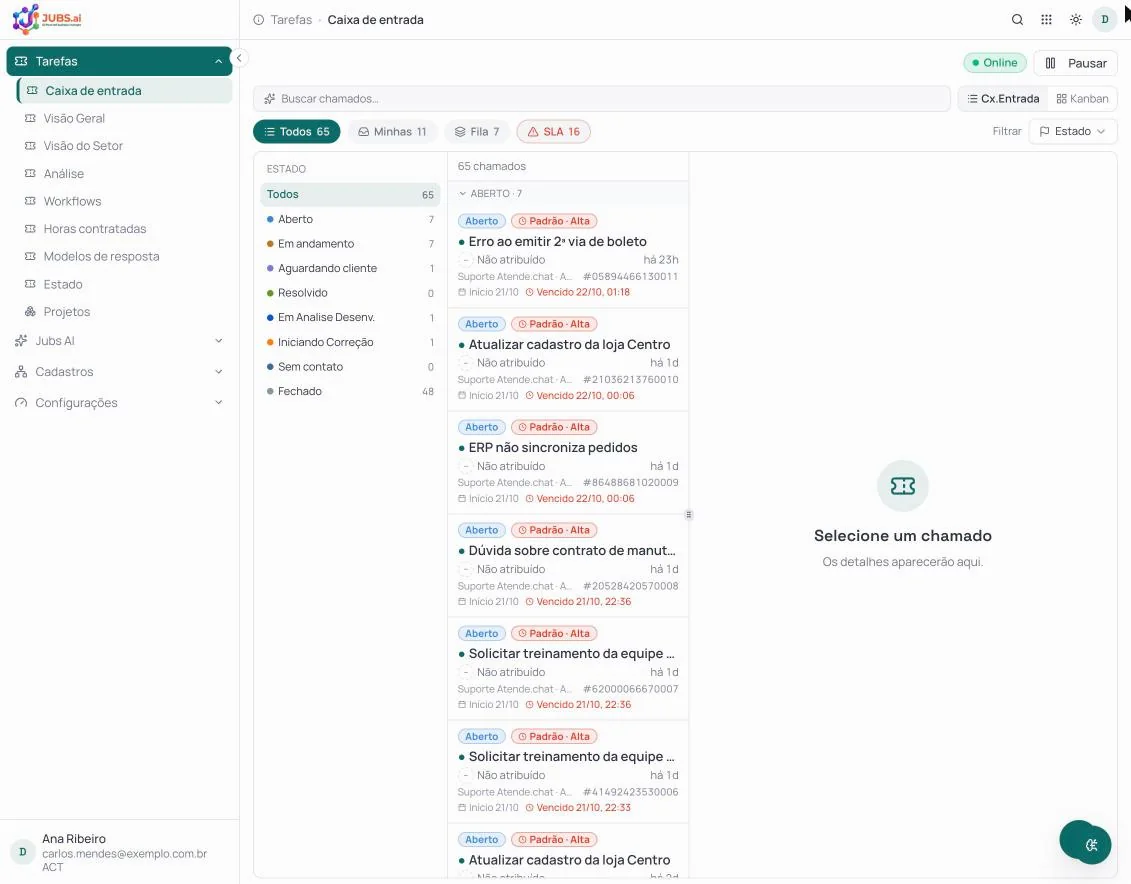Click the JUBS.ai logo
Screen dimensions: 1131x884
(47, 19)
